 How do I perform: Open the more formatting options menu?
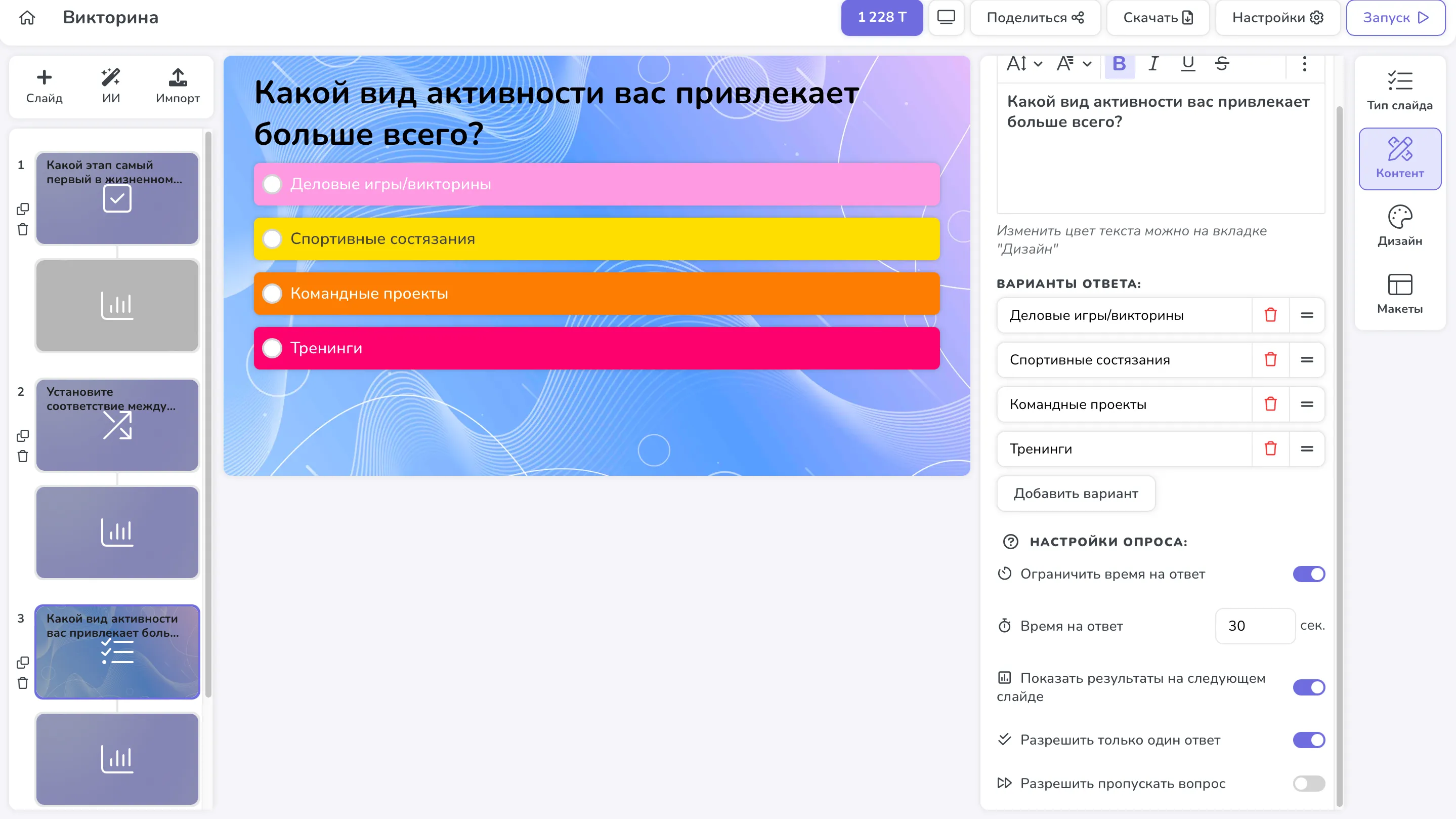1304,64
